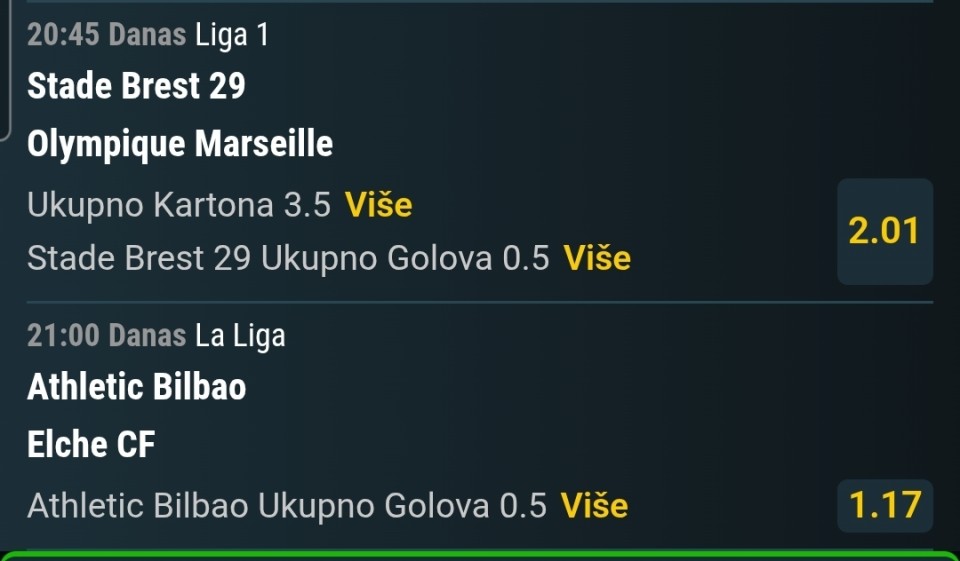Viewport: 960px width, 561px height.
Task: Click Više beside Athletic Bilbao Ukupno Golova
Action: tap(594, 506)
